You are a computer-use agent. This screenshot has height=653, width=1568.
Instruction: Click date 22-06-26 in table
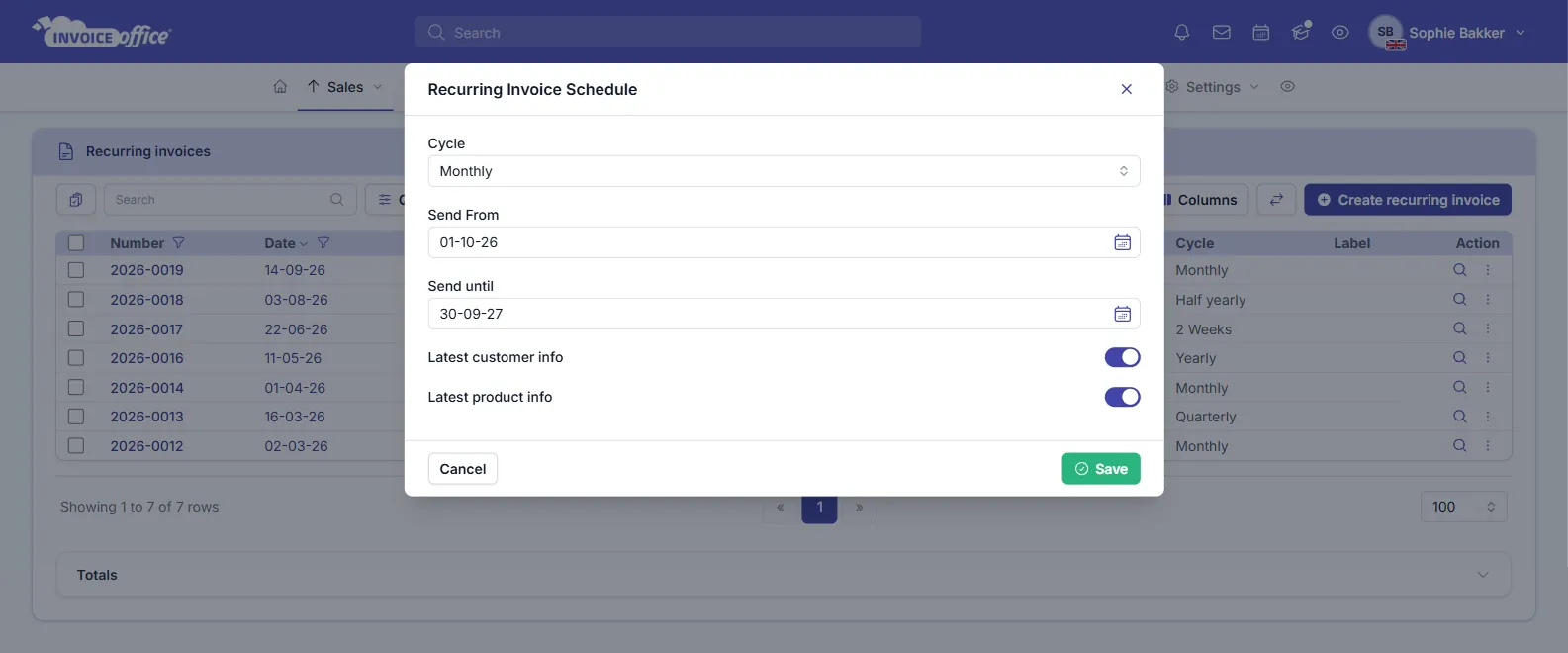tap(296, 329)
